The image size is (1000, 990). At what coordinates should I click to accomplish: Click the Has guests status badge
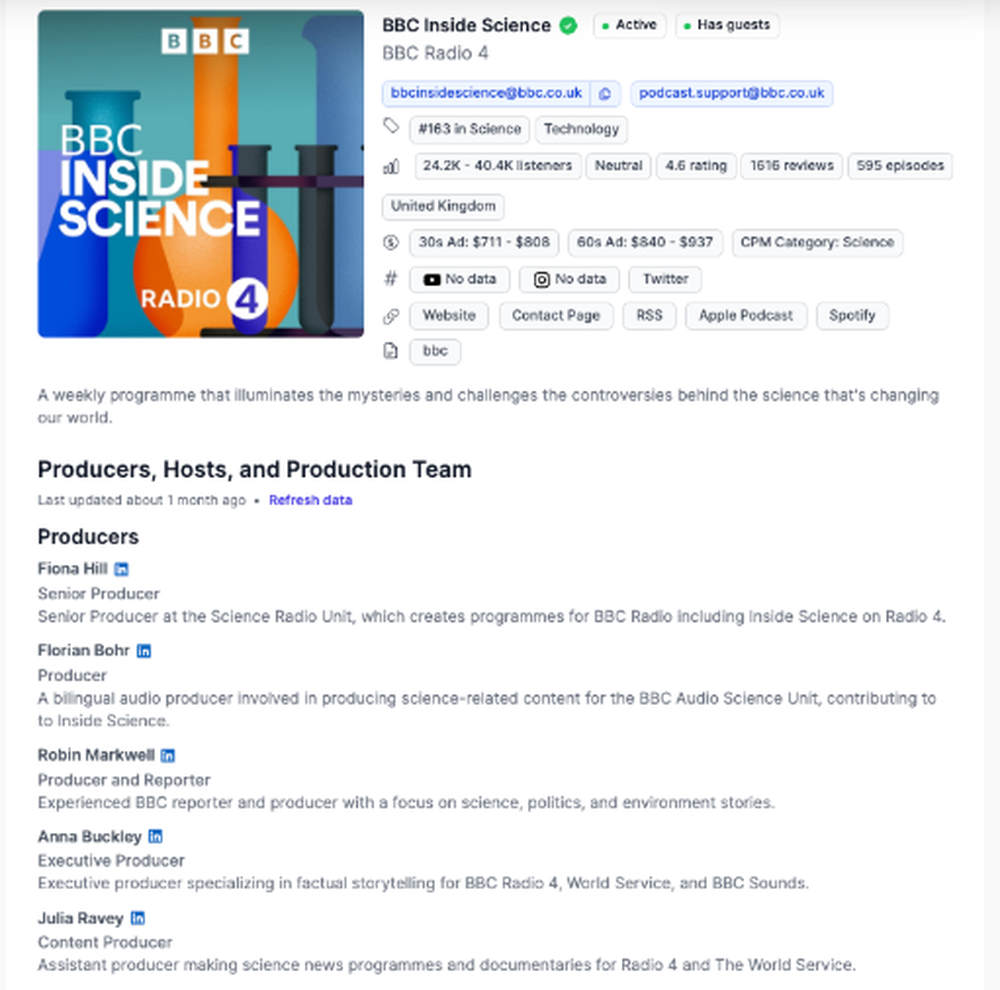pos(727,26)
